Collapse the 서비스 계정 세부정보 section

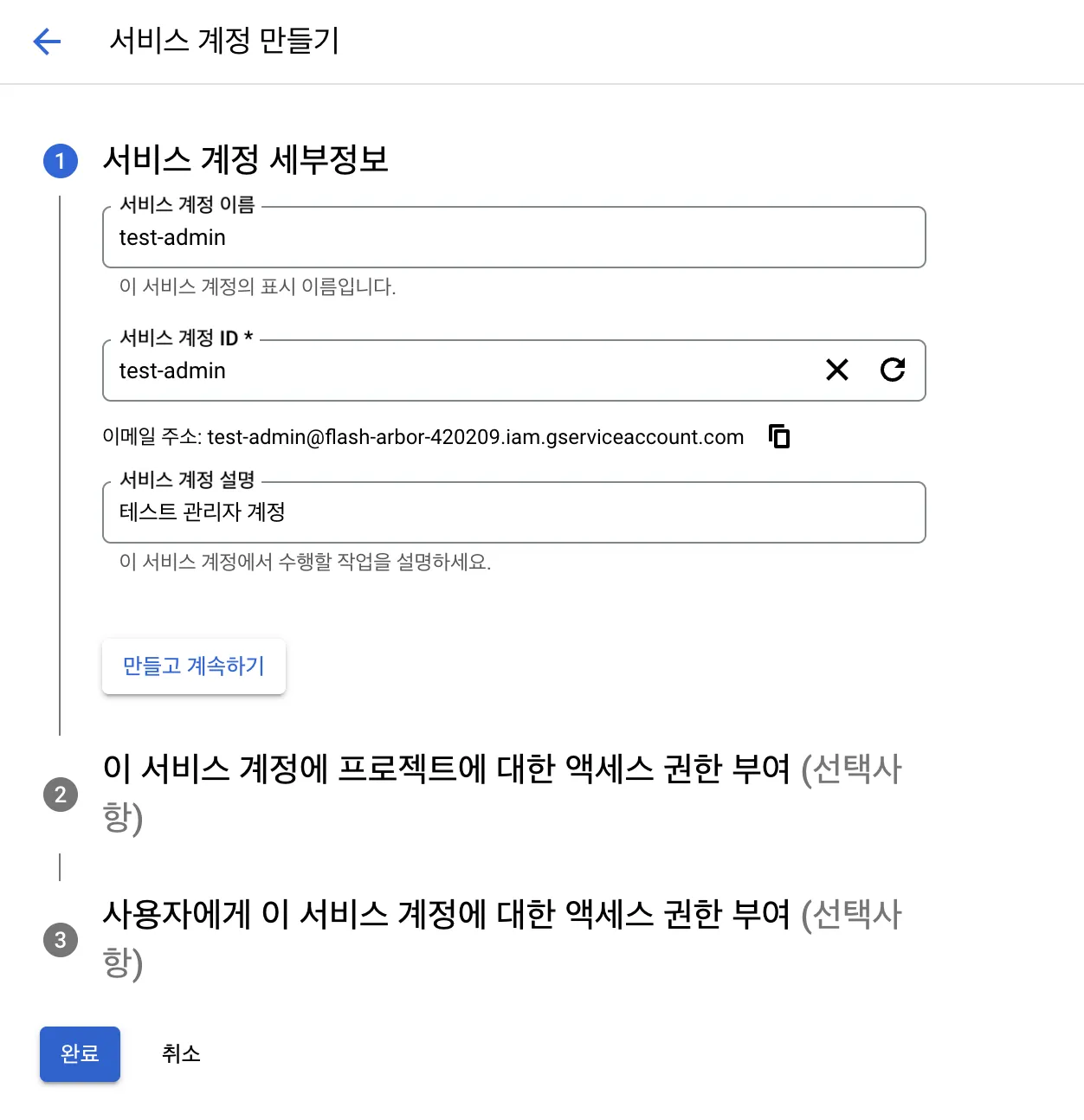tap(245, 159)
